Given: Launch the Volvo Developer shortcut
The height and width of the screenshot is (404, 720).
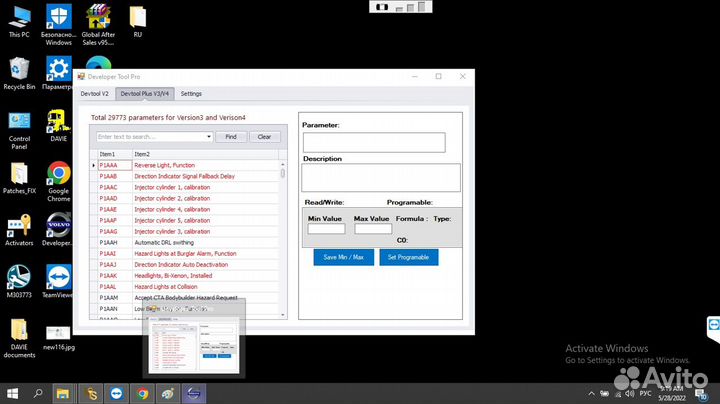Looking at the screenshot, I should point(57,230).
